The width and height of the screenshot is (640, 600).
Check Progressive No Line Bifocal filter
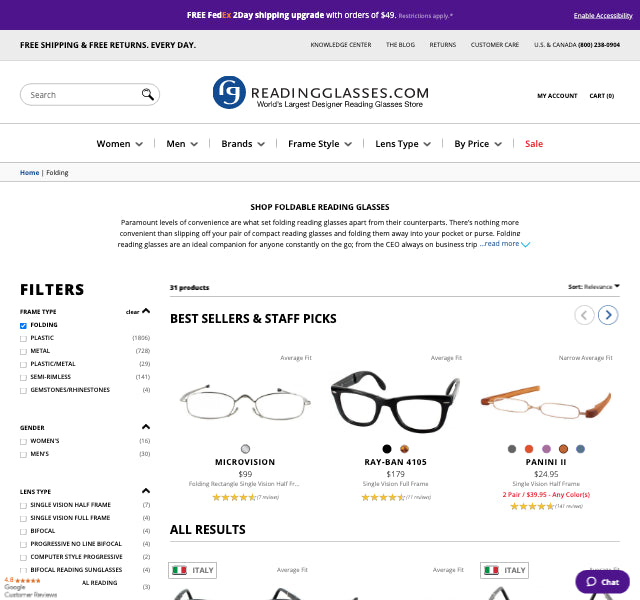(x=23, y=544)
